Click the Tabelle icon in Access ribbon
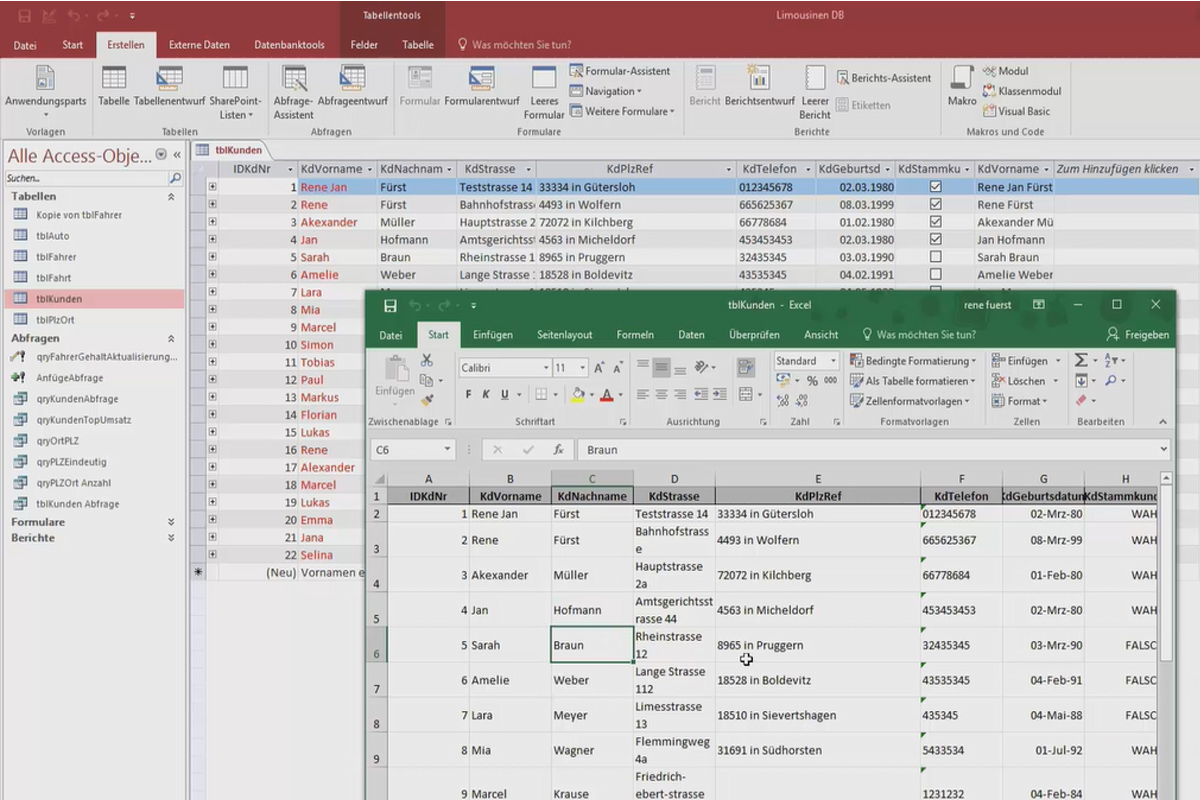The height and width of the screenshot is (800, 1200). [x=114, y=87]
